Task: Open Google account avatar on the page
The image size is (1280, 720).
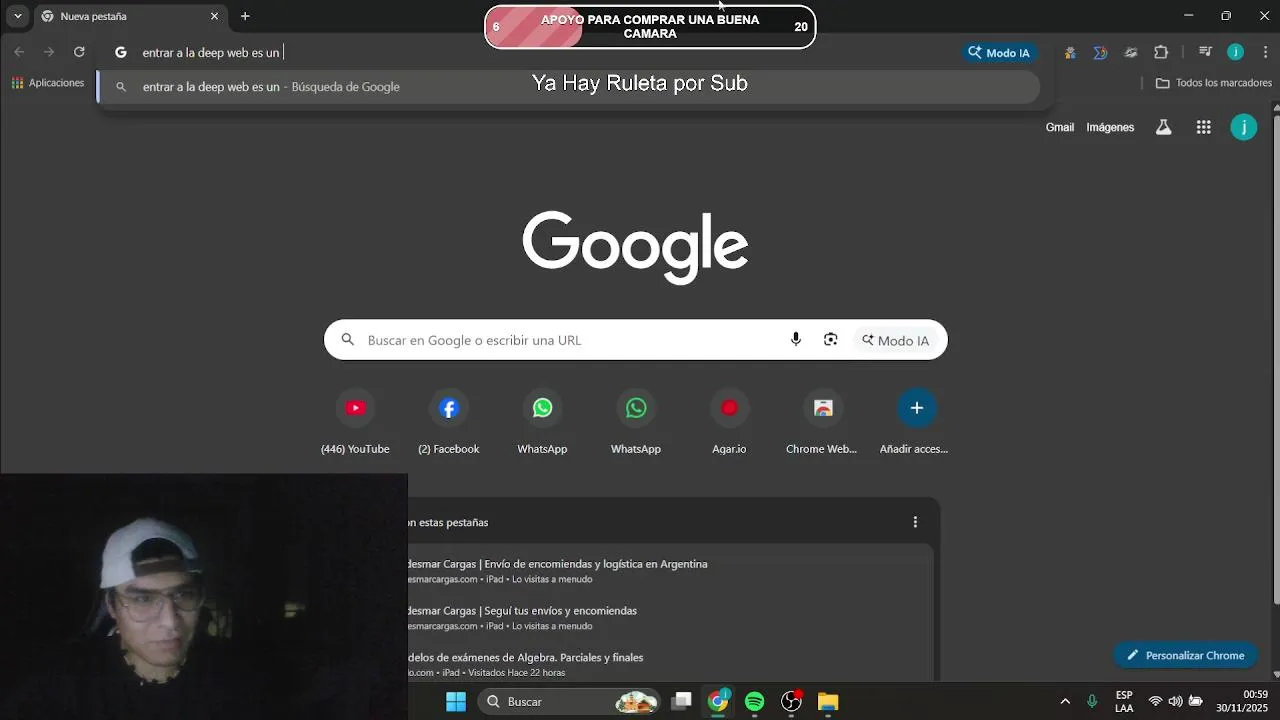Action: [1243, 127]
